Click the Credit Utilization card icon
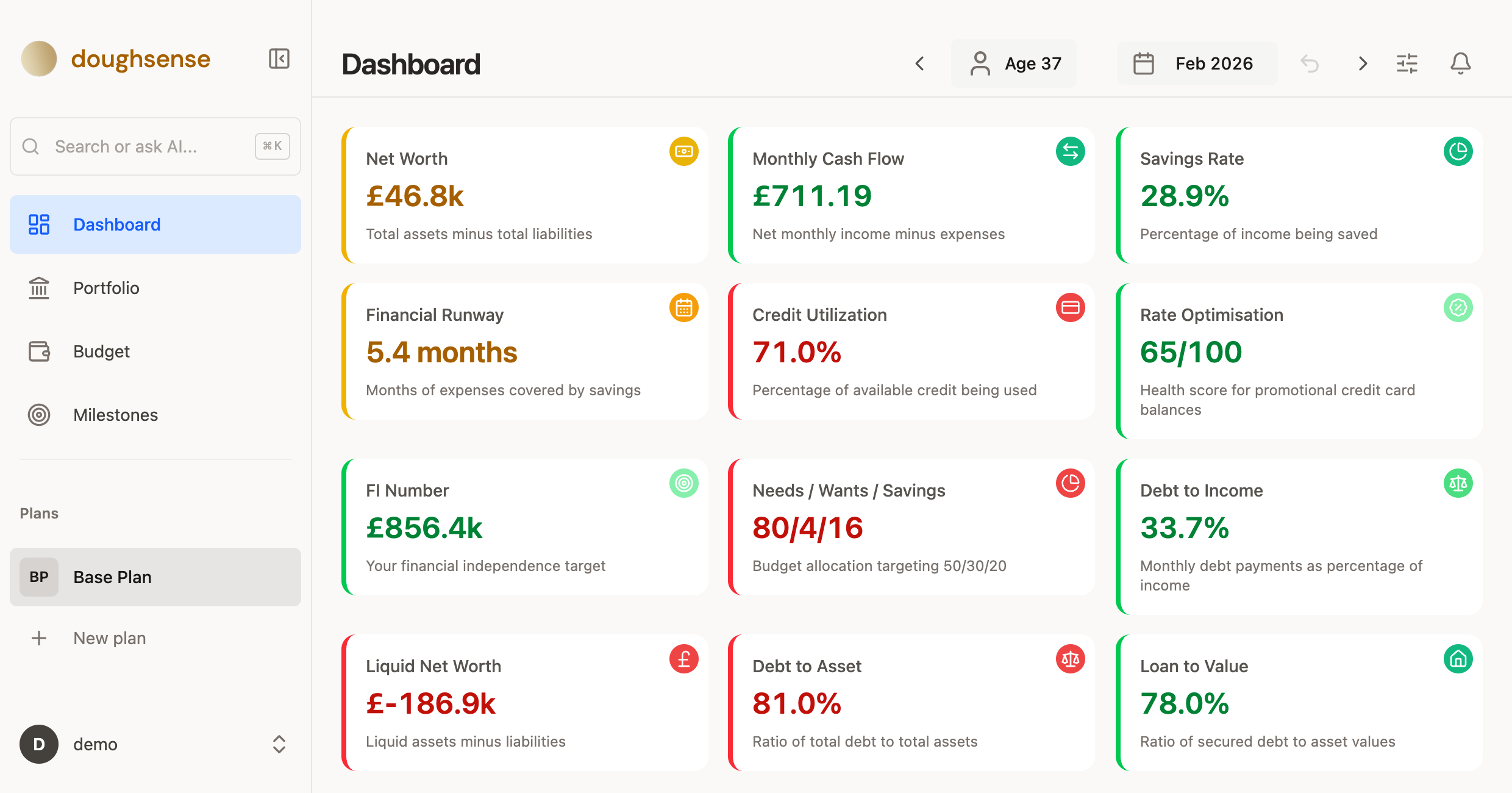The image size is (1512, 793). [1071, 307]
